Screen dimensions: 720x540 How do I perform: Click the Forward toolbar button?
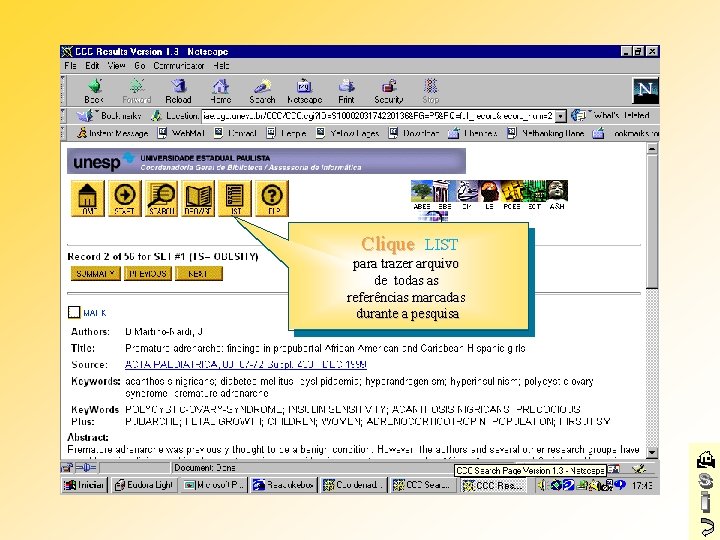pos(136,91)
